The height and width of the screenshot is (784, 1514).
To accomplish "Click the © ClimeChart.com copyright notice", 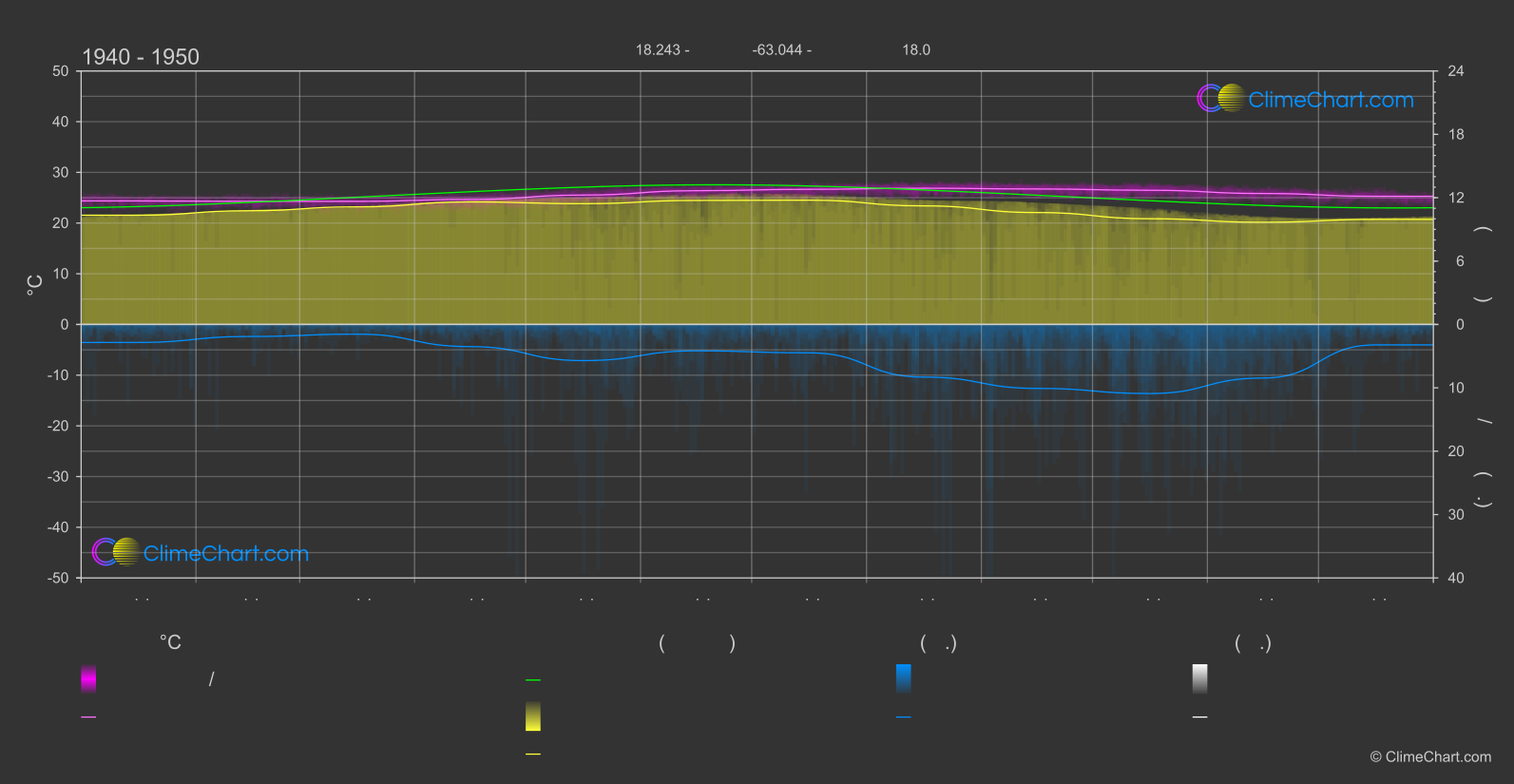I will coord(1430,757).
